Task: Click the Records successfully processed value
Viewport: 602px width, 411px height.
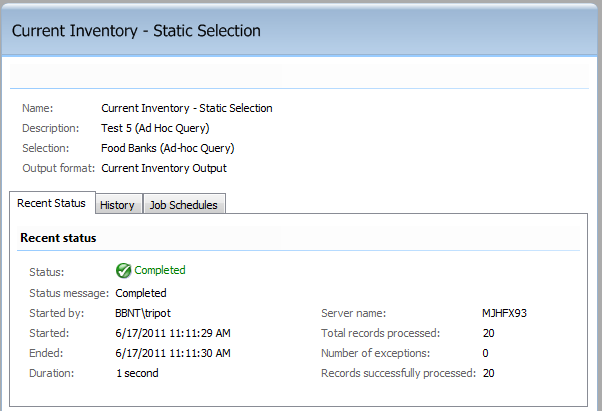Action: (489, 373)
